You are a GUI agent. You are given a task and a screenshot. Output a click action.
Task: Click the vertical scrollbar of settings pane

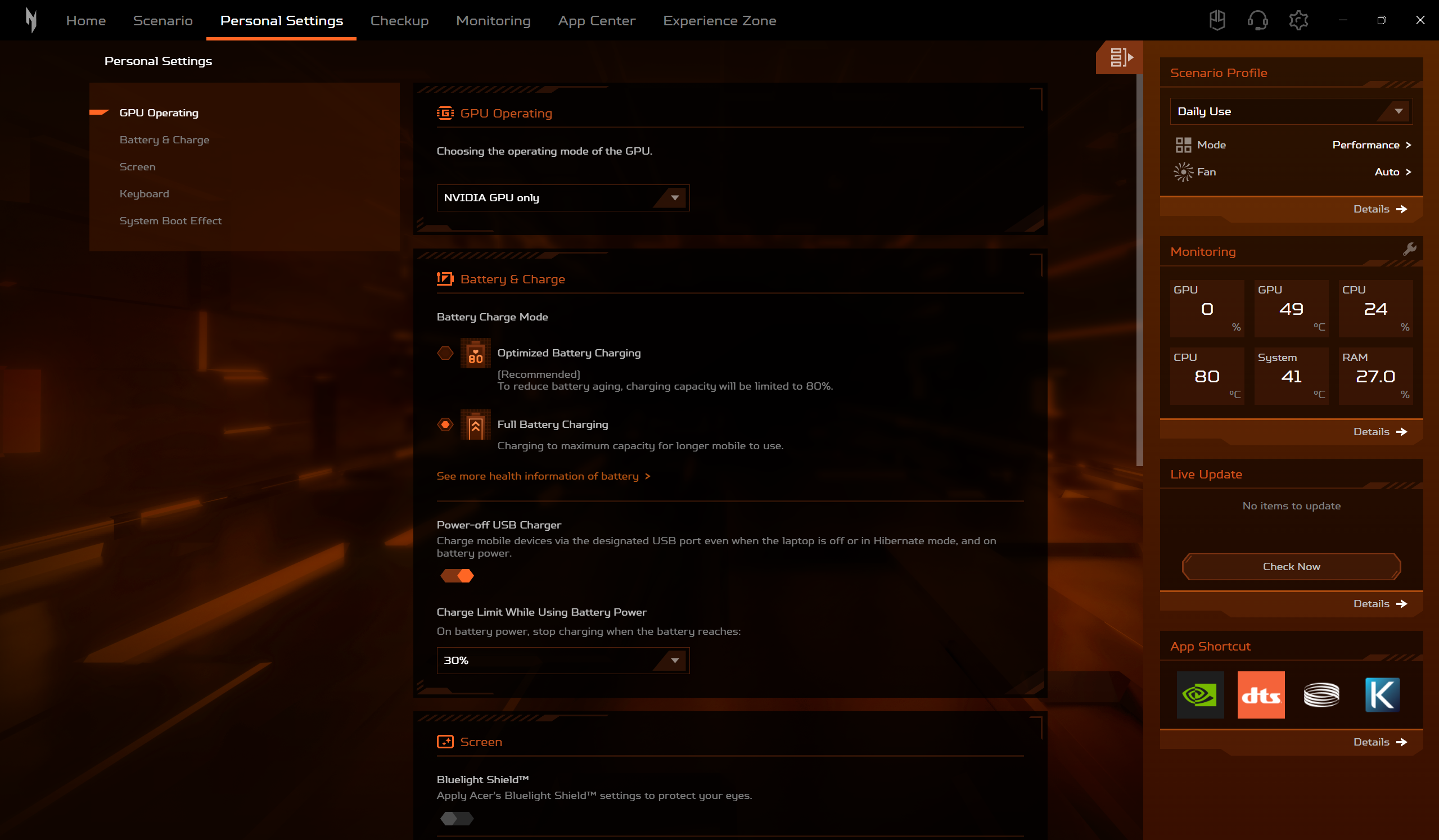[1139, 268]
